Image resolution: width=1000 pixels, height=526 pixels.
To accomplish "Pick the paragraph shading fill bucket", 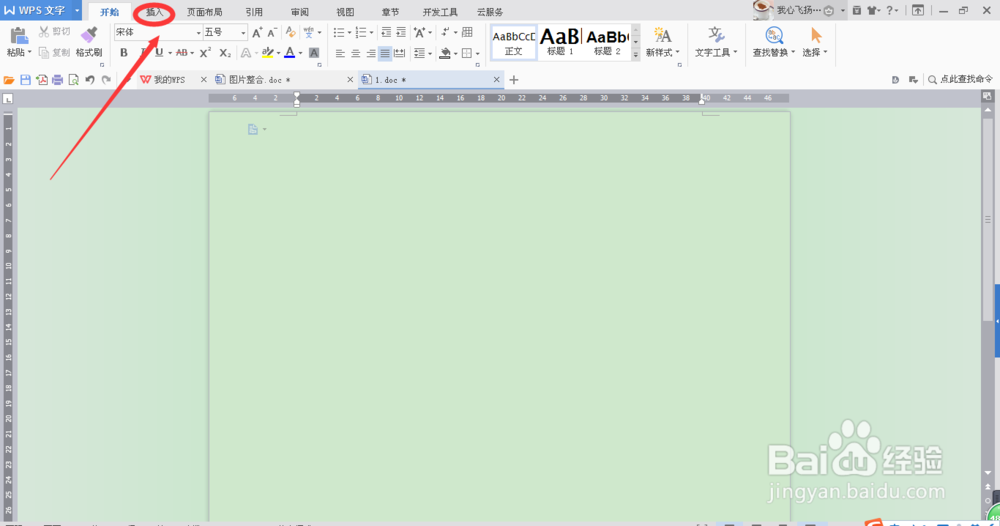I will 446,54.
